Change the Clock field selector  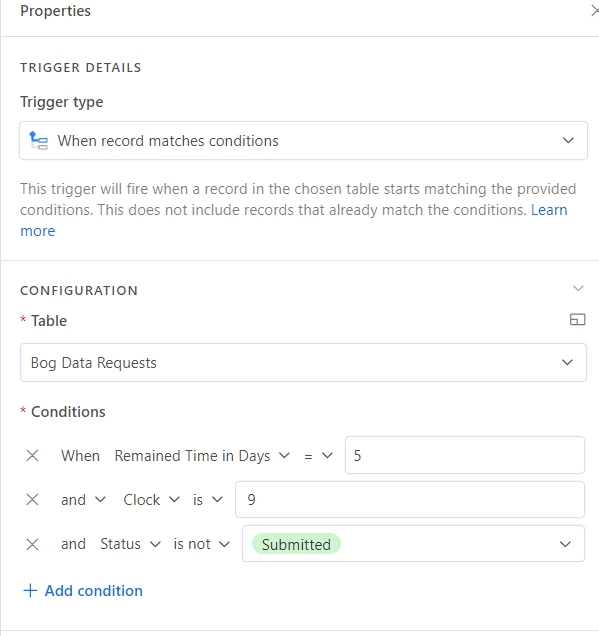coord(151,500)
